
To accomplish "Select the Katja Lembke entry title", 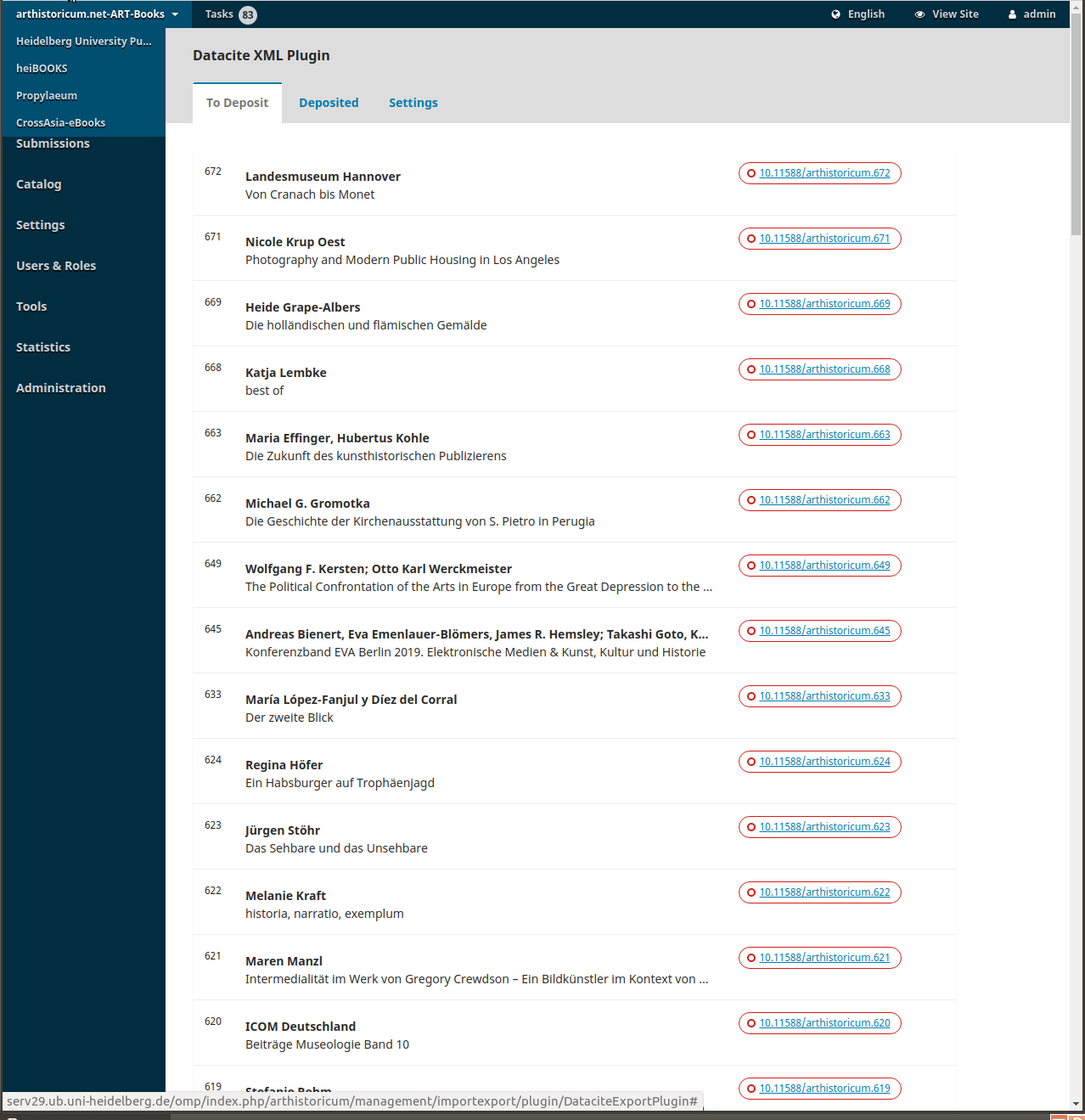I will (285, 373).
